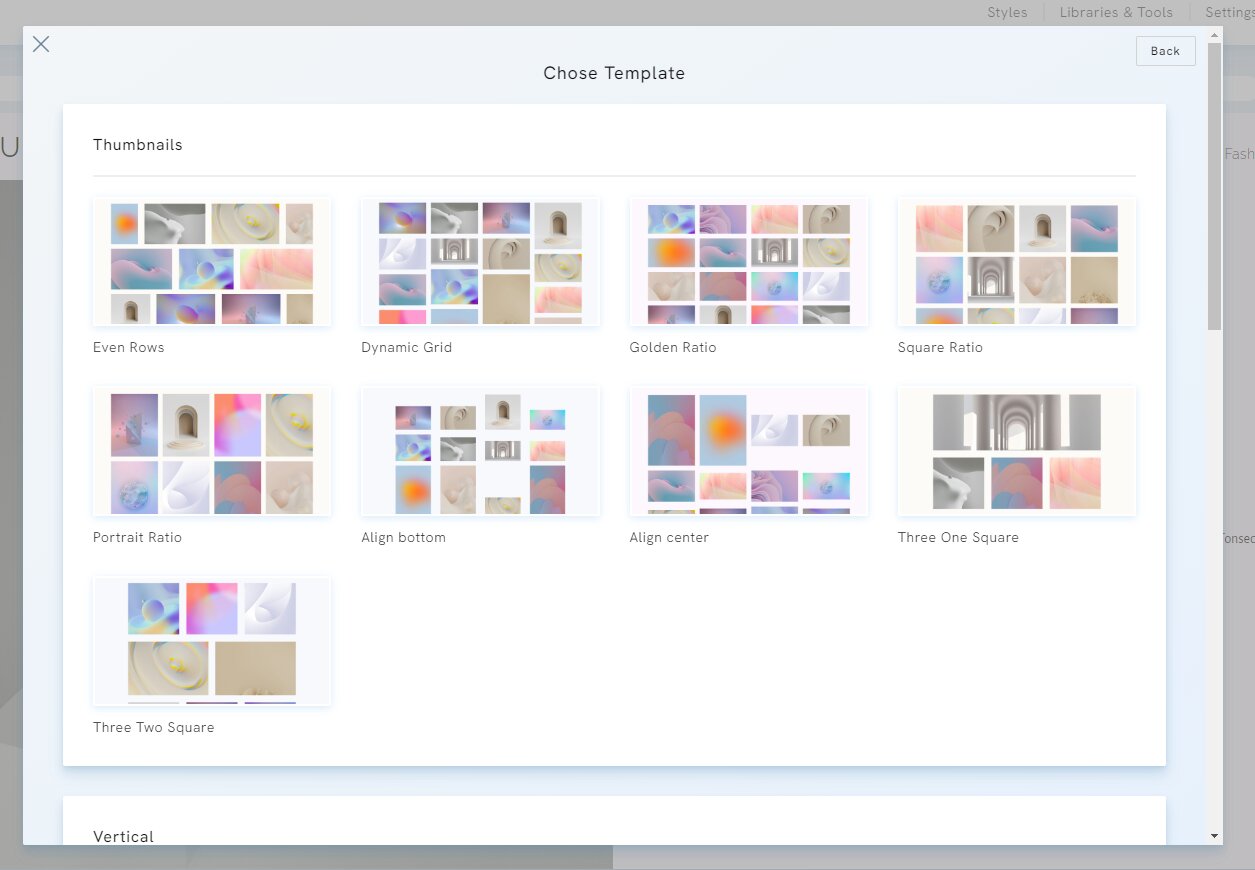Viewport: 1255px width, 870px height.
Task: Select the Three Two Square template thumbnail
Action: tap(212, 642)
